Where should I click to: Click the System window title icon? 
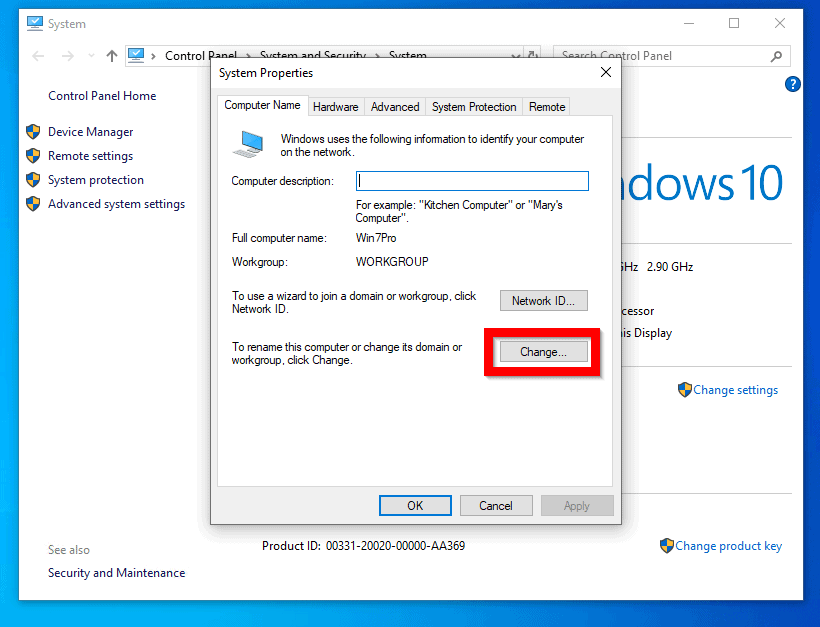(x=35, y=24)
